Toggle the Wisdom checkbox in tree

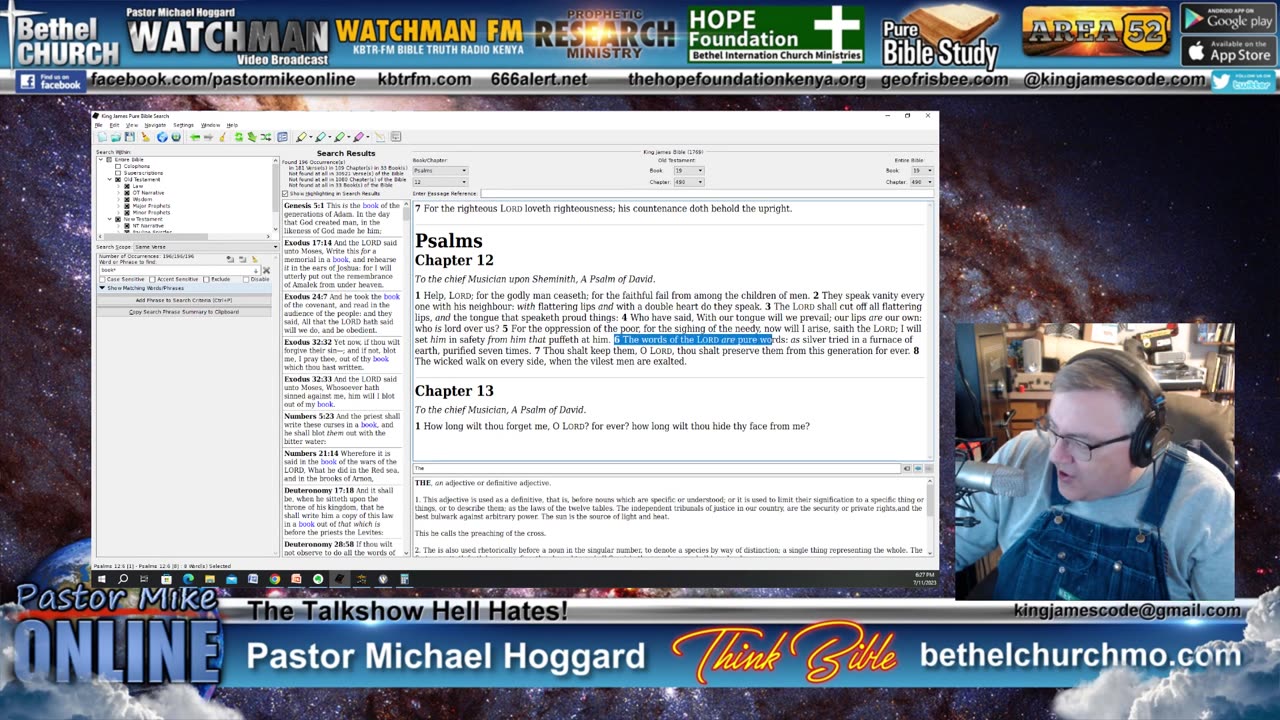[127, 199]
